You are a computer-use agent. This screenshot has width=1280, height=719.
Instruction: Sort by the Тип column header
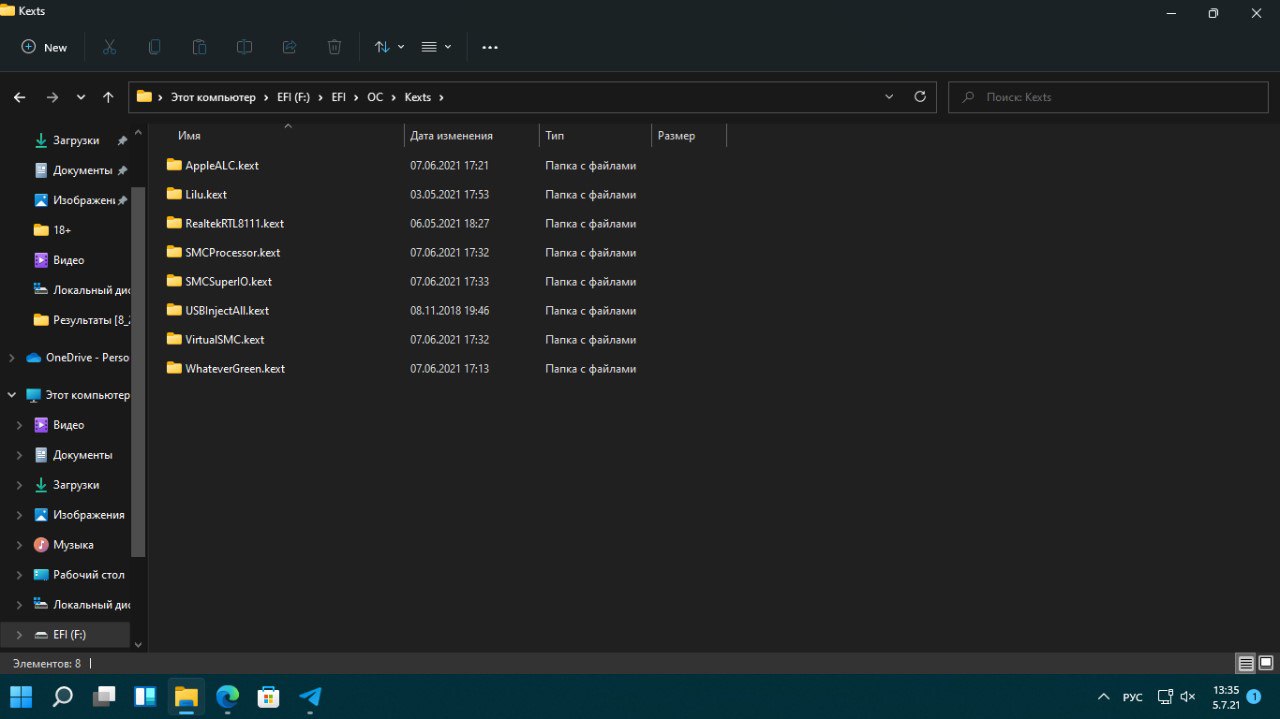point(555,135)
